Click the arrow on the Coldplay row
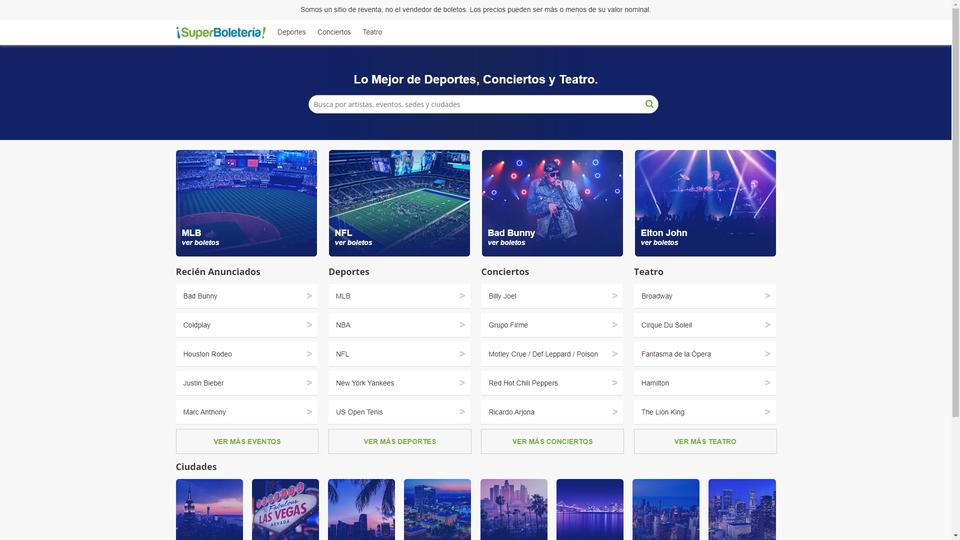The height and width of the screenshot is (540, 960). pos(309,325)
